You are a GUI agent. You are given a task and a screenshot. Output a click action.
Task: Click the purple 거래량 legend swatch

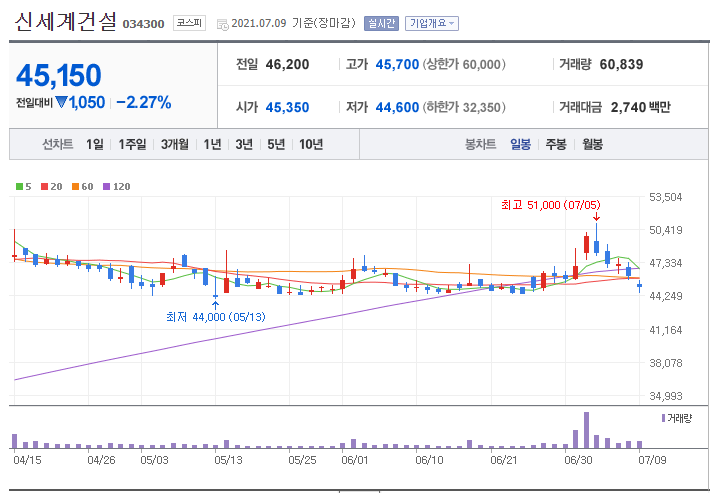click(663, 418)
